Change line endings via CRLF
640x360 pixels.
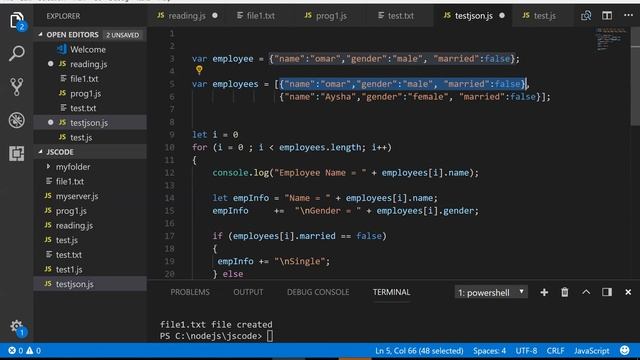click(x=556, y=351)
